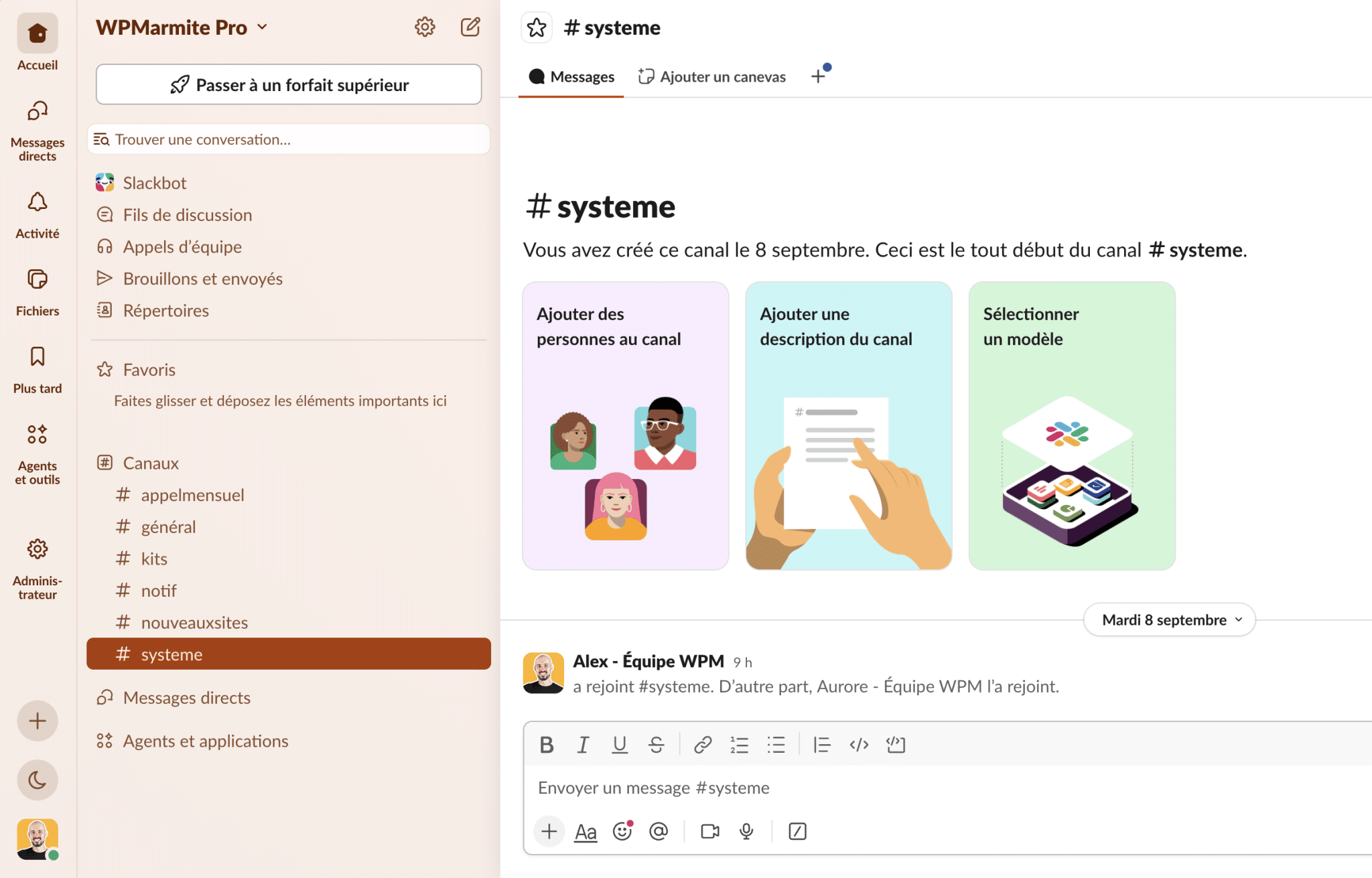Image resolution: width=1372 pixels, height=878 pixels.
Task: Open composer attachments plus button
Action: click(x=549, y=832)
